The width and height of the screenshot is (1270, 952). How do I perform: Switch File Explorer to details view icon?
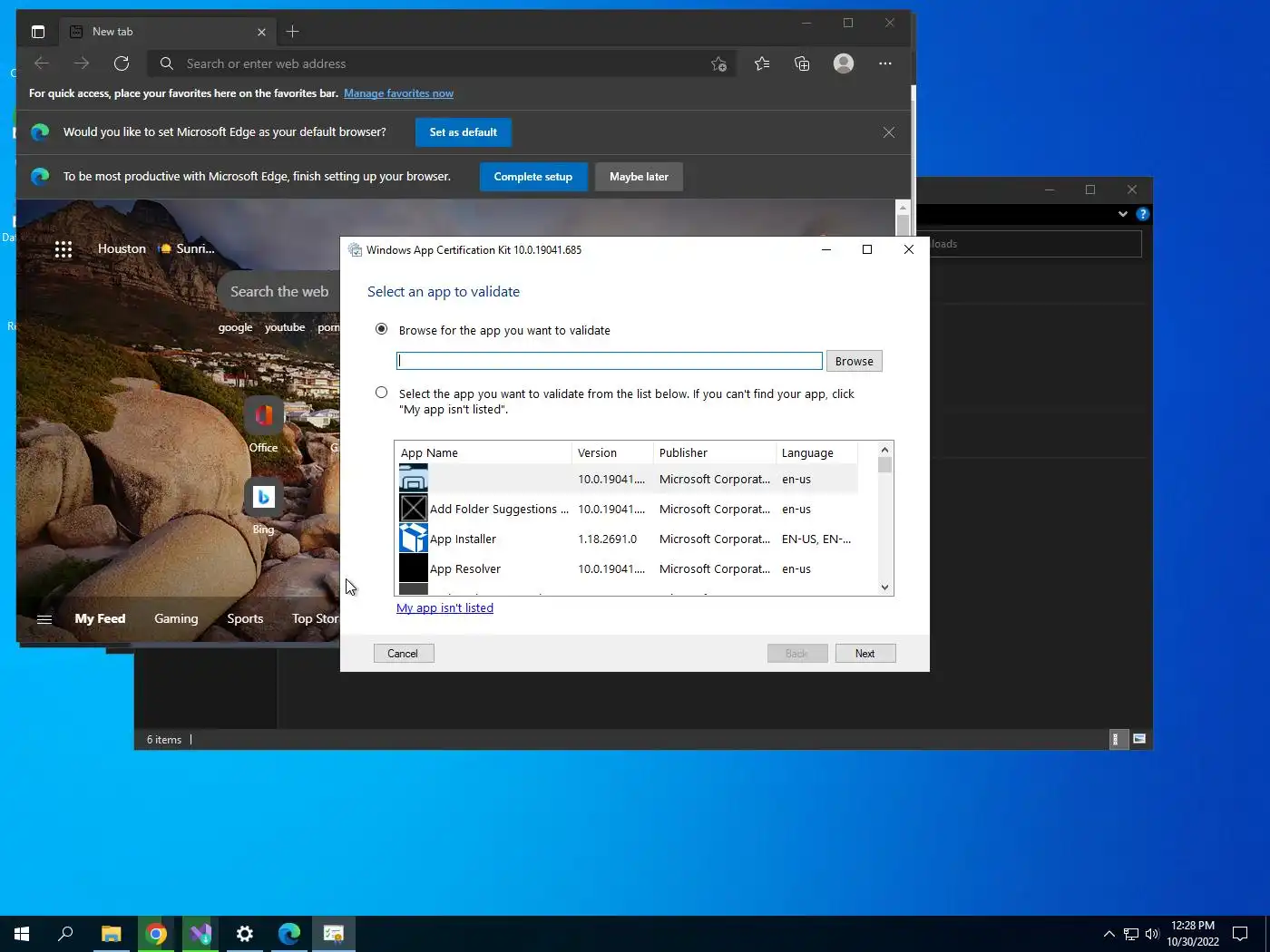1119,739
